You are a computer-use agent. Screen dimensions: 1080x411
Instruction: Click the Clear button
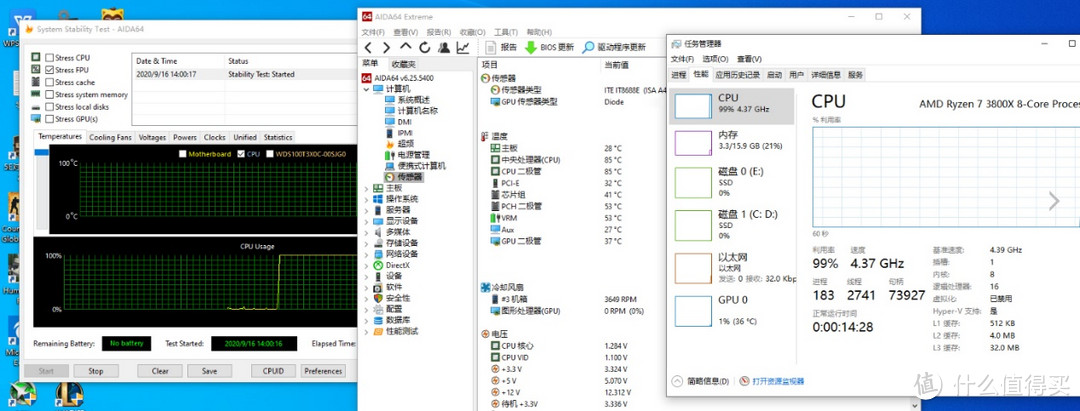point(160,371)
